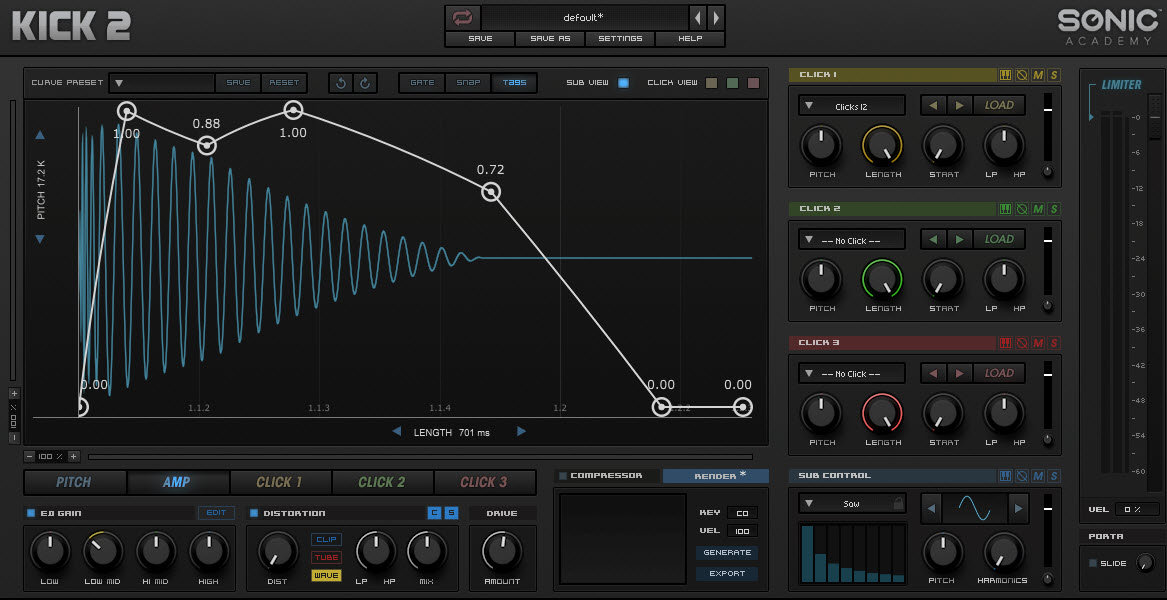Open the Curve Preset dropdown
This screenshot has width=1167, height=600.
click(x=118, y=83)
